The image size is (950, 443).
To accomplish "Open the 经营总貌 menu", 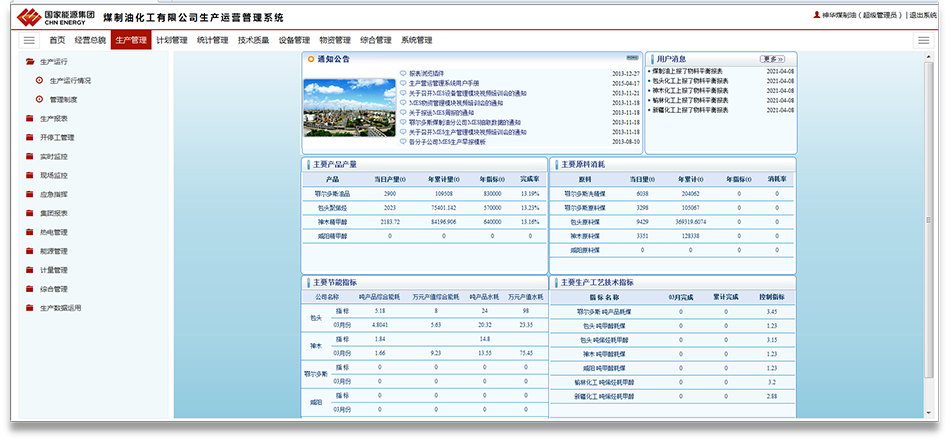I will coord(90,41).
